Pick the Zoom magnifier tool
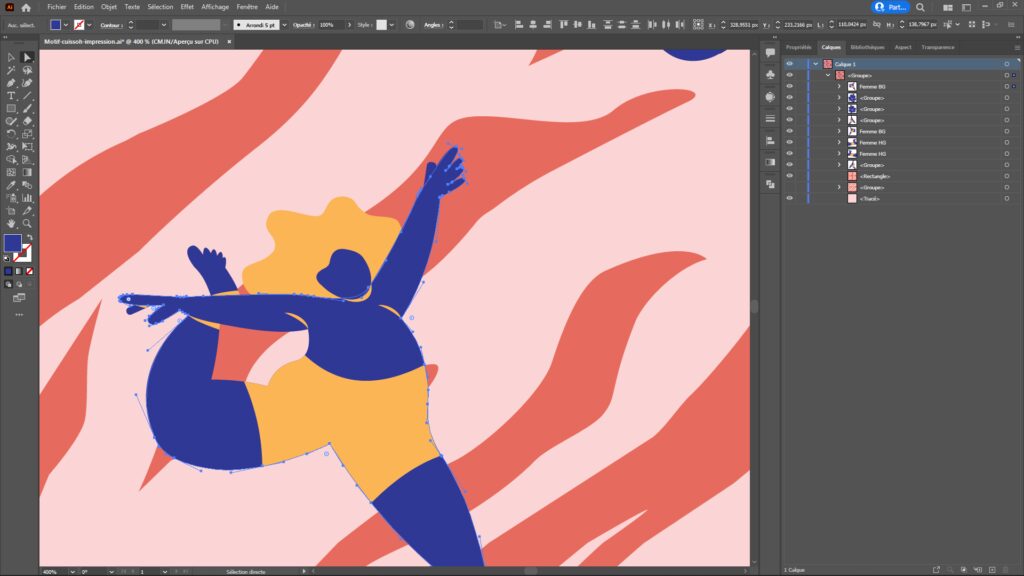 click(27, 223)
